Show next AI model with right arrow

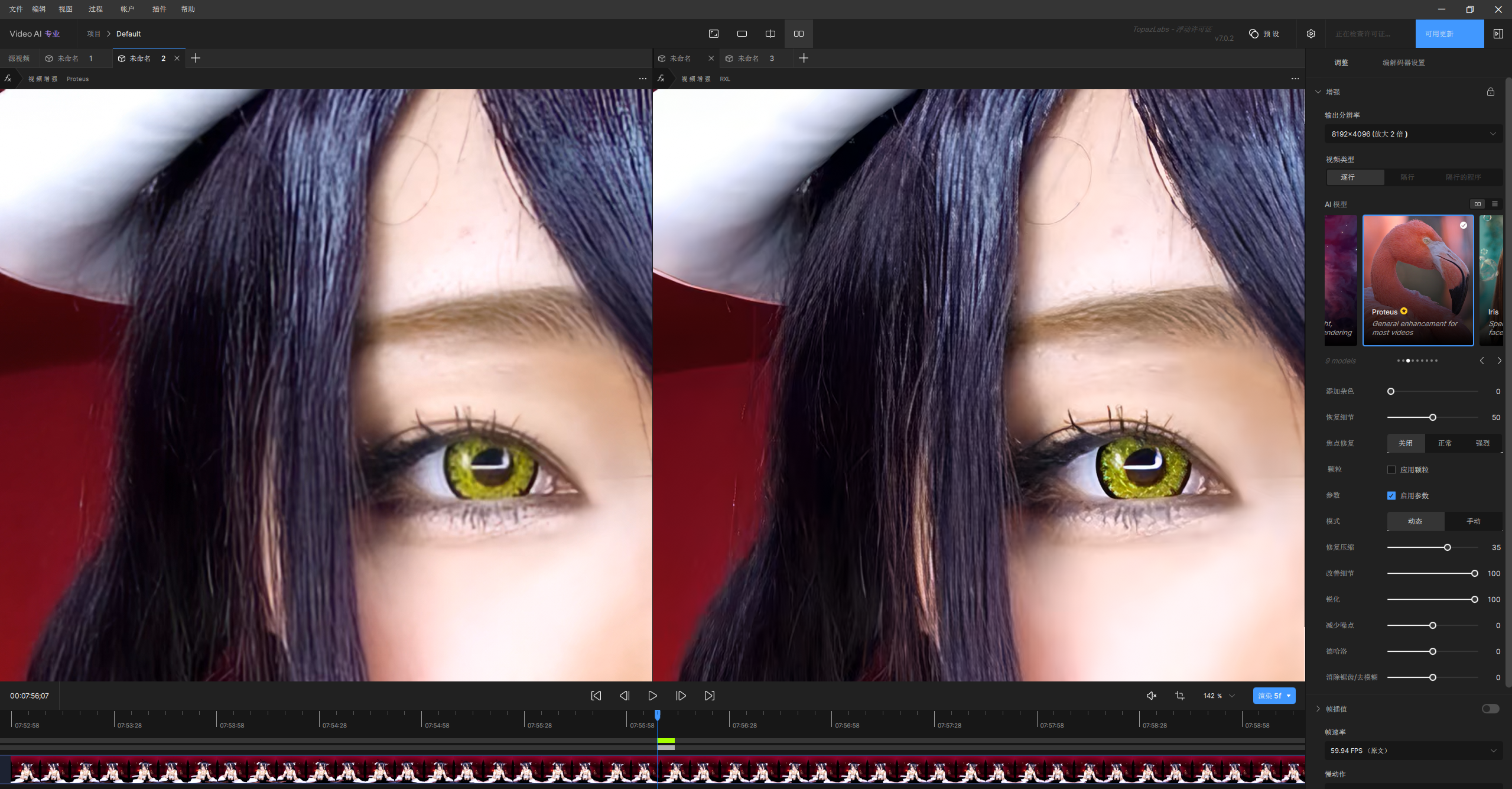point(1499,361)
